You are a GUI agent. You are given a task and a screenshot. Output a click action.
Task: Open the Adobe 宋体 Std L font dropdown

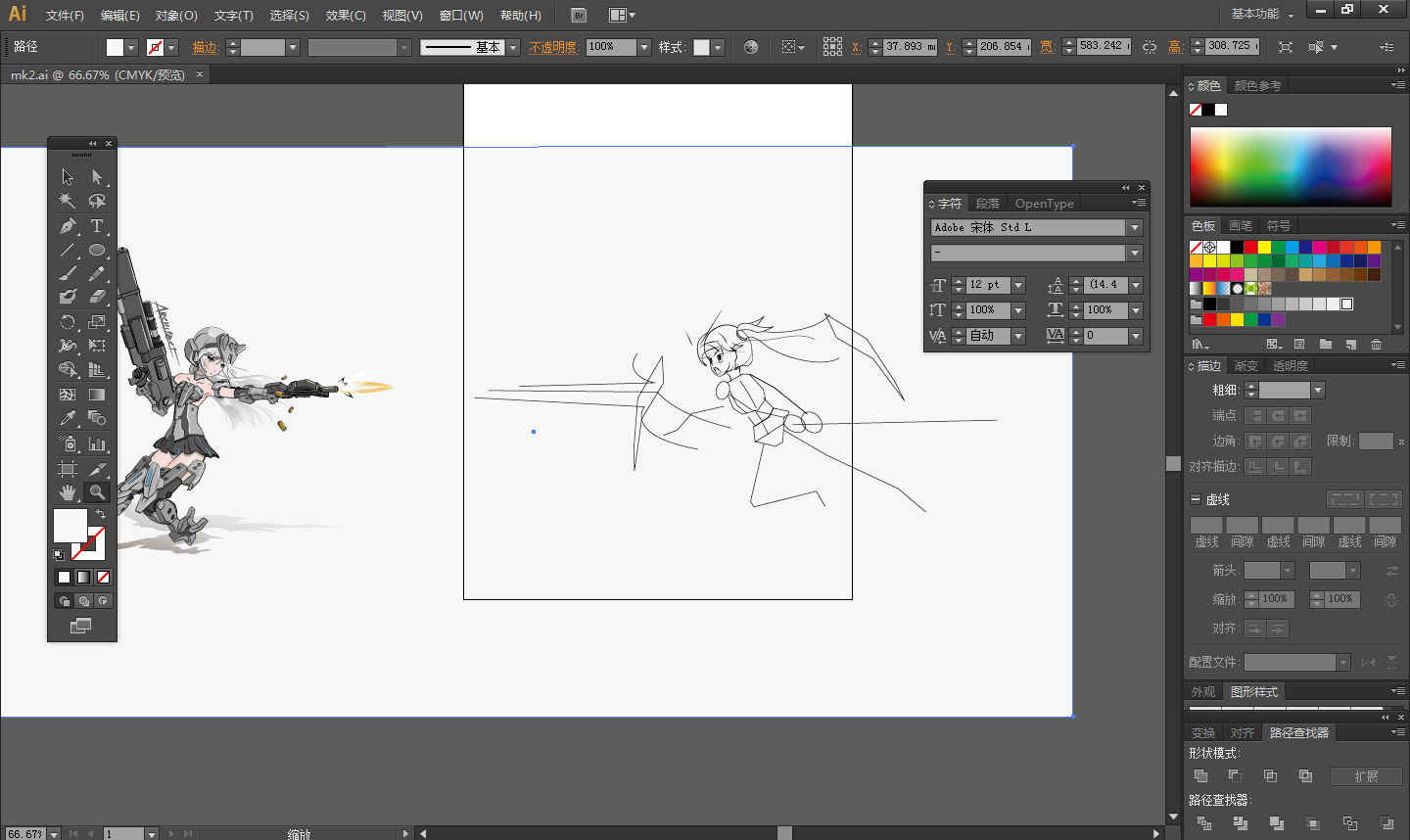click(1135, 228)
